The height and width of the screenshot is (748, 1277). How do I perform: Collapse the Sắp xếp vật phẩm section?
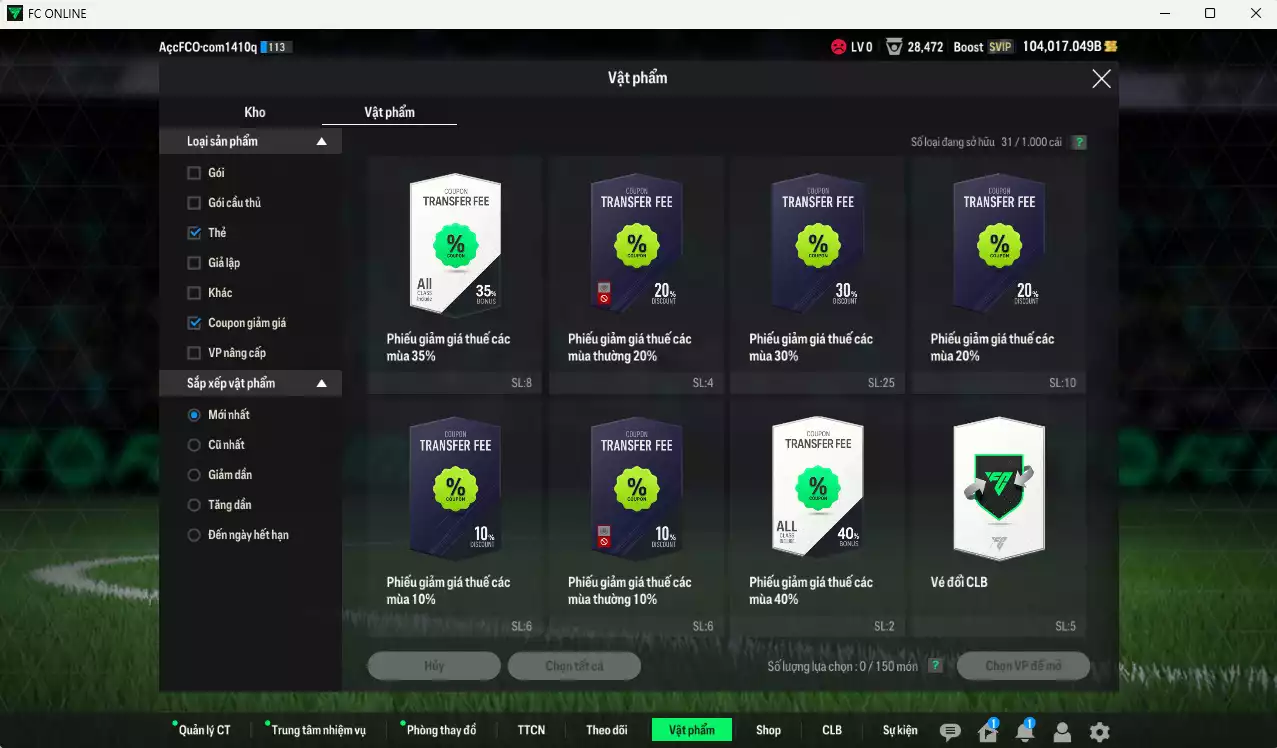click(x=321, y=383)
